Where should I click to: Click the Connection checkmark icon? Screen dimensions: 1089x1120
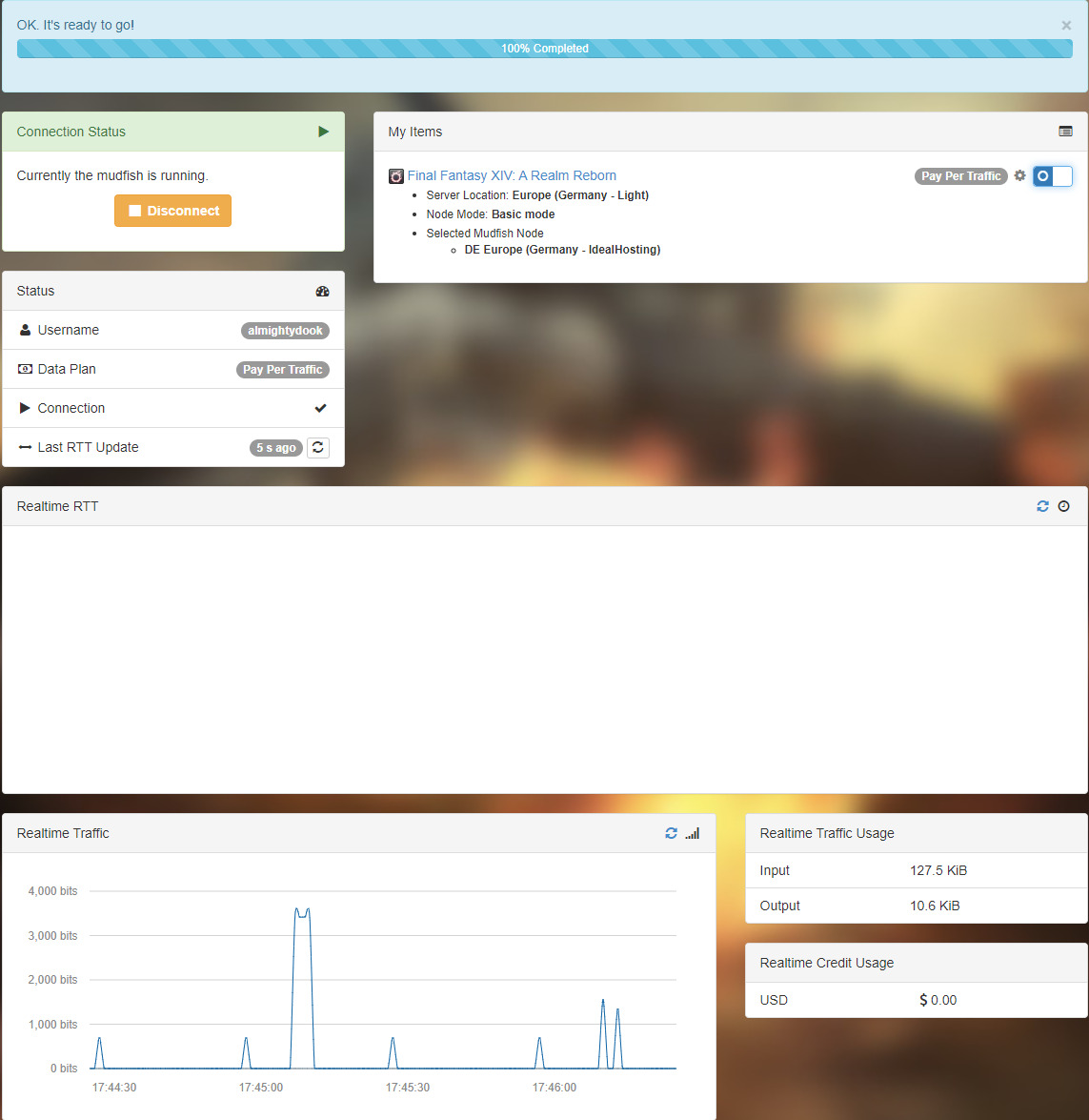coord(321,408)
